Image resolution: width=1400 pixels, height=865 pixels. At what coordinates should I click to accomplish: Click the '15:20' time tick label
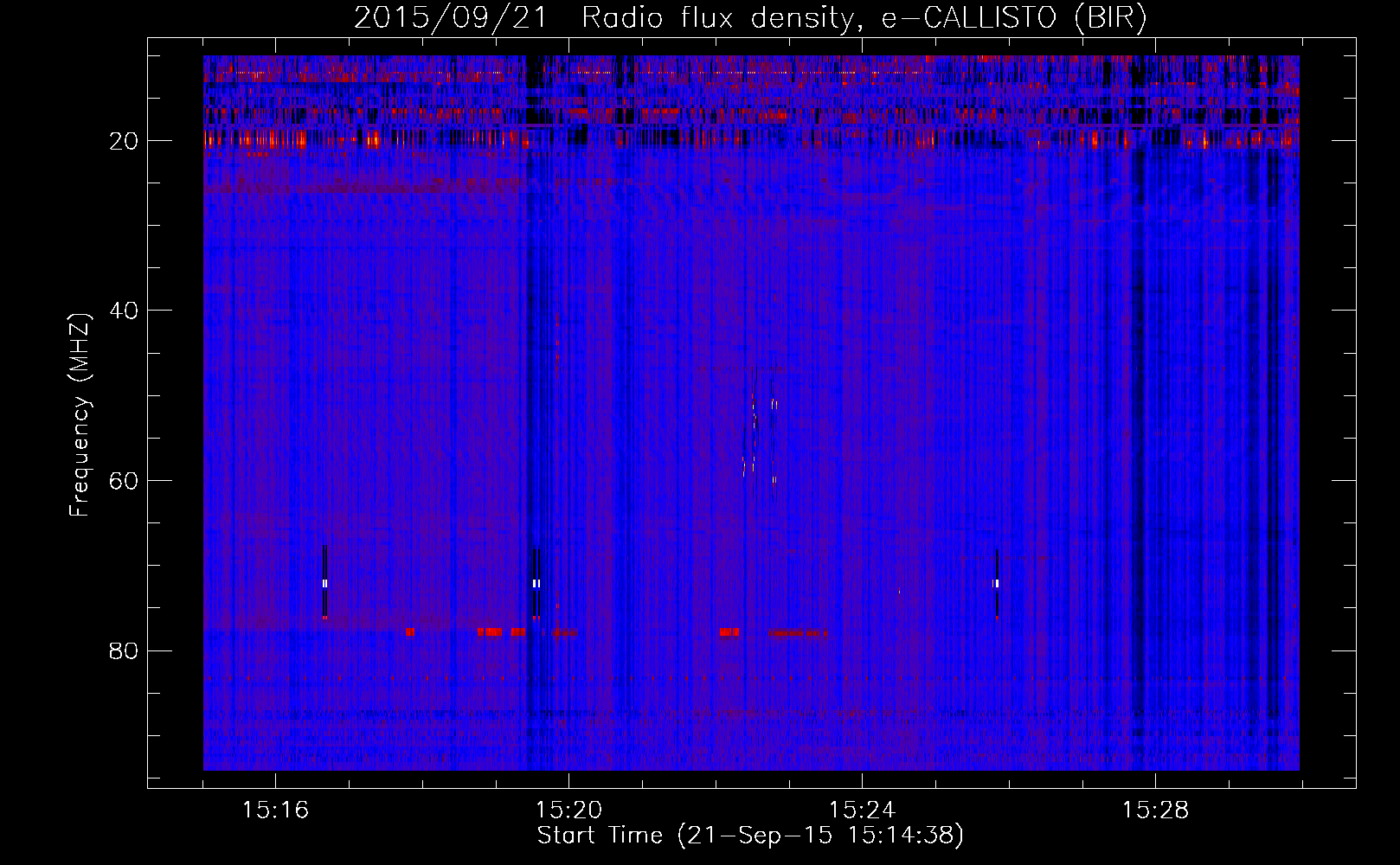point(568,810)
